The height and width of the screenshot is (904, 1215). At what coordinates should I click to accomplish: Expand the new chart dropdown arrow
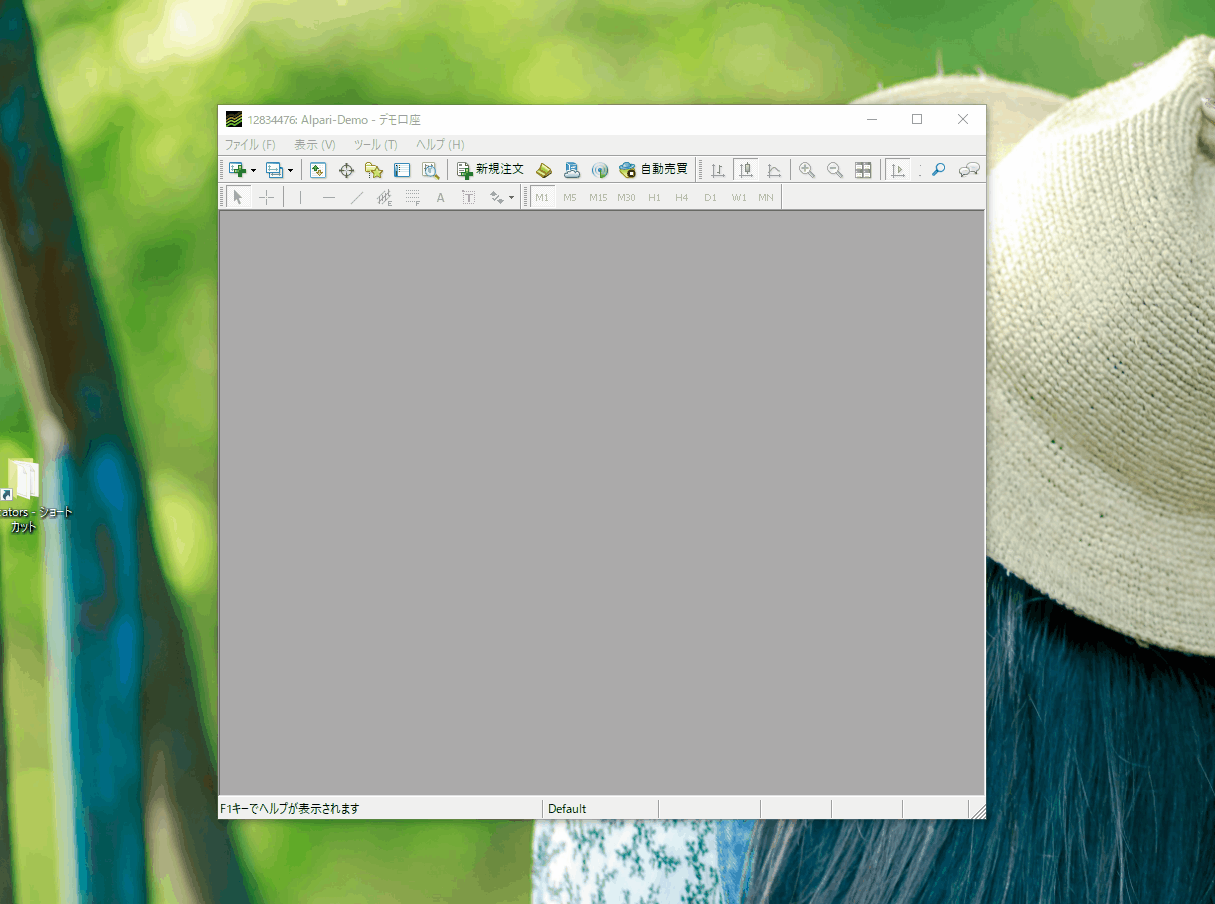click(254, 170)
